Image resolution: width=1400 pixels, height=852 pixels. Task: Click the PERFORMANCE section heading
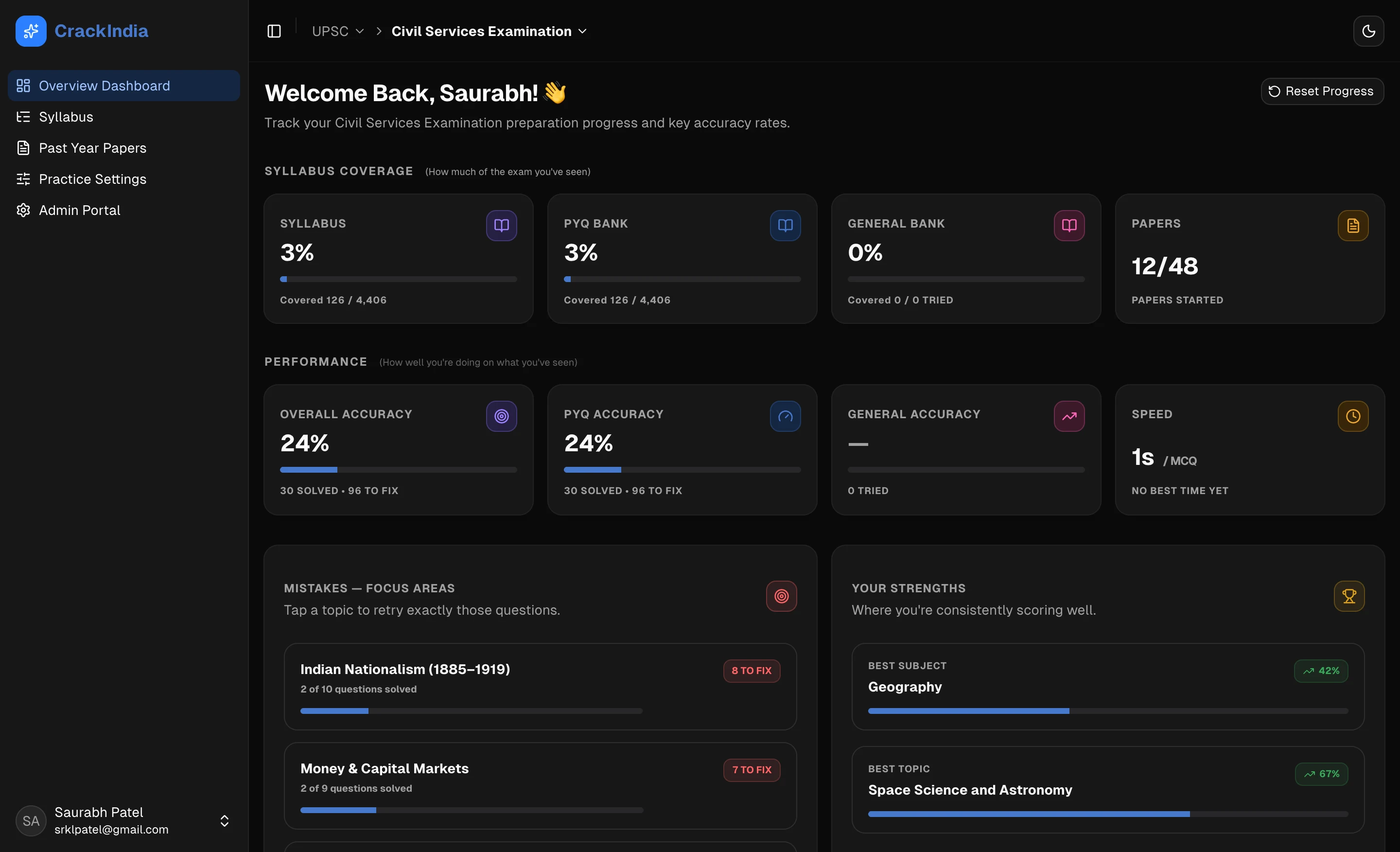pos(316,362)
